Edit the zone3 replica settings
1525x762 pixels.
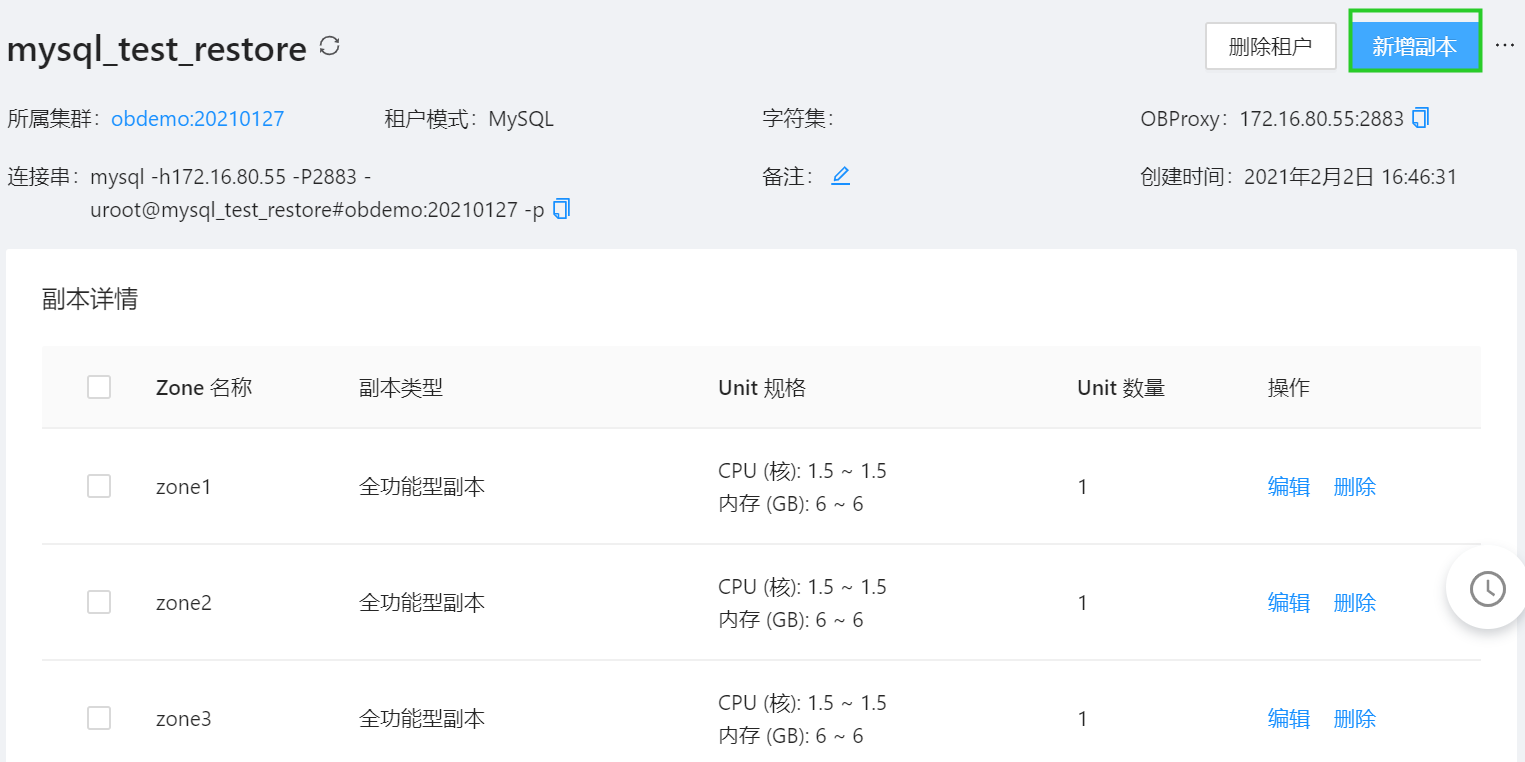(1288, 718)
